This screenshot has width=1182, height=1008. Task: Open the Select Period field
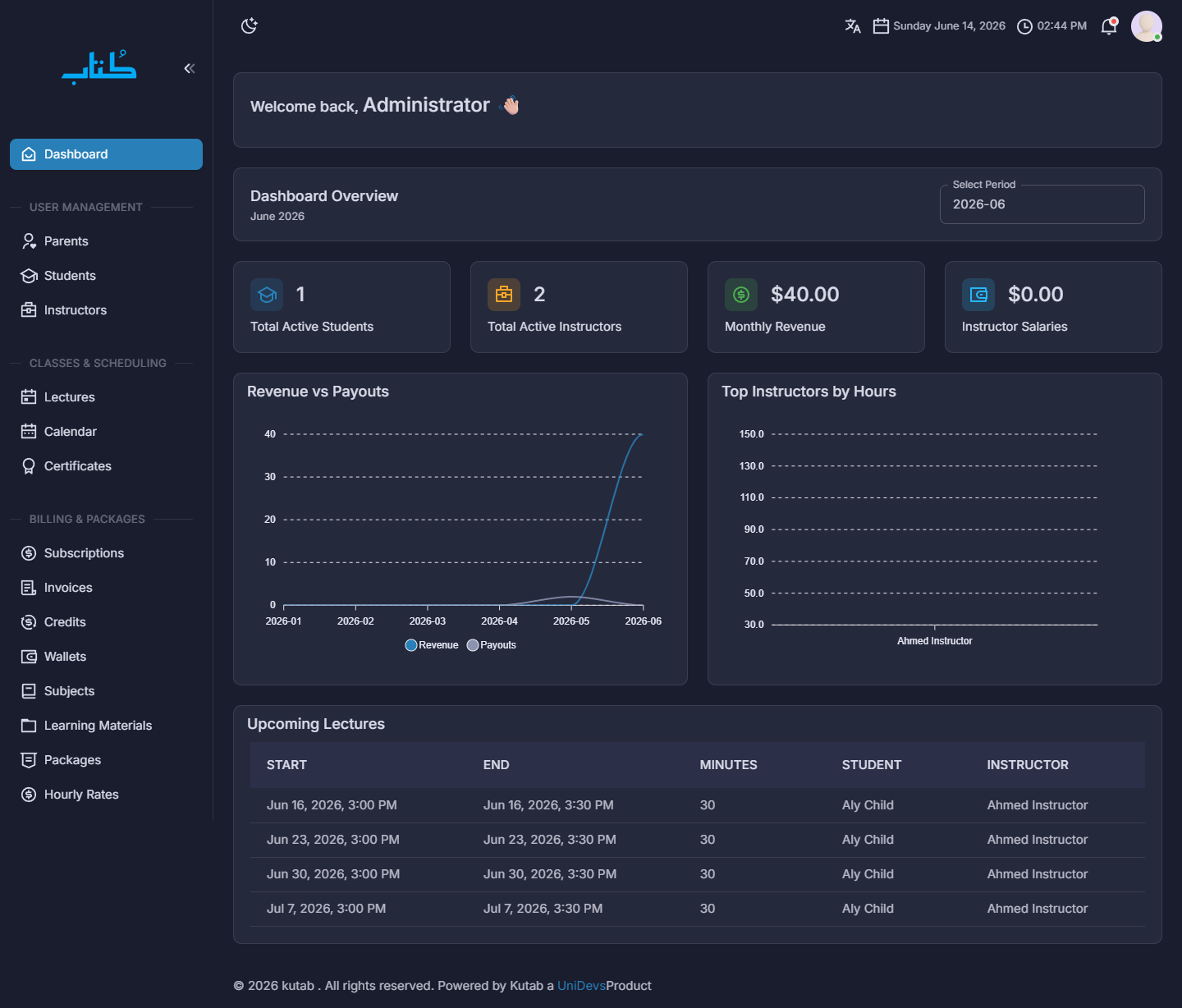[1042, 204]
